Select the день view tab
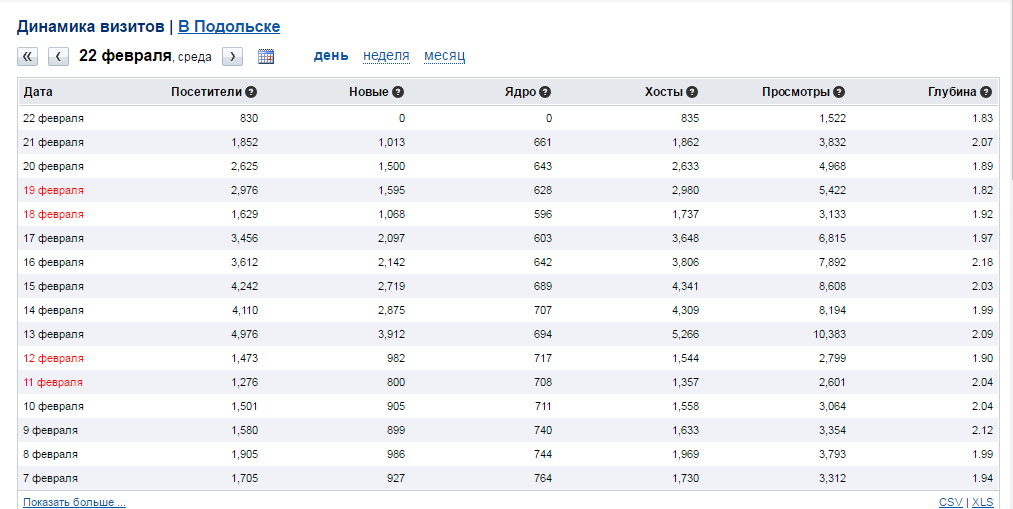1013x509 pixels. point(331,55)
